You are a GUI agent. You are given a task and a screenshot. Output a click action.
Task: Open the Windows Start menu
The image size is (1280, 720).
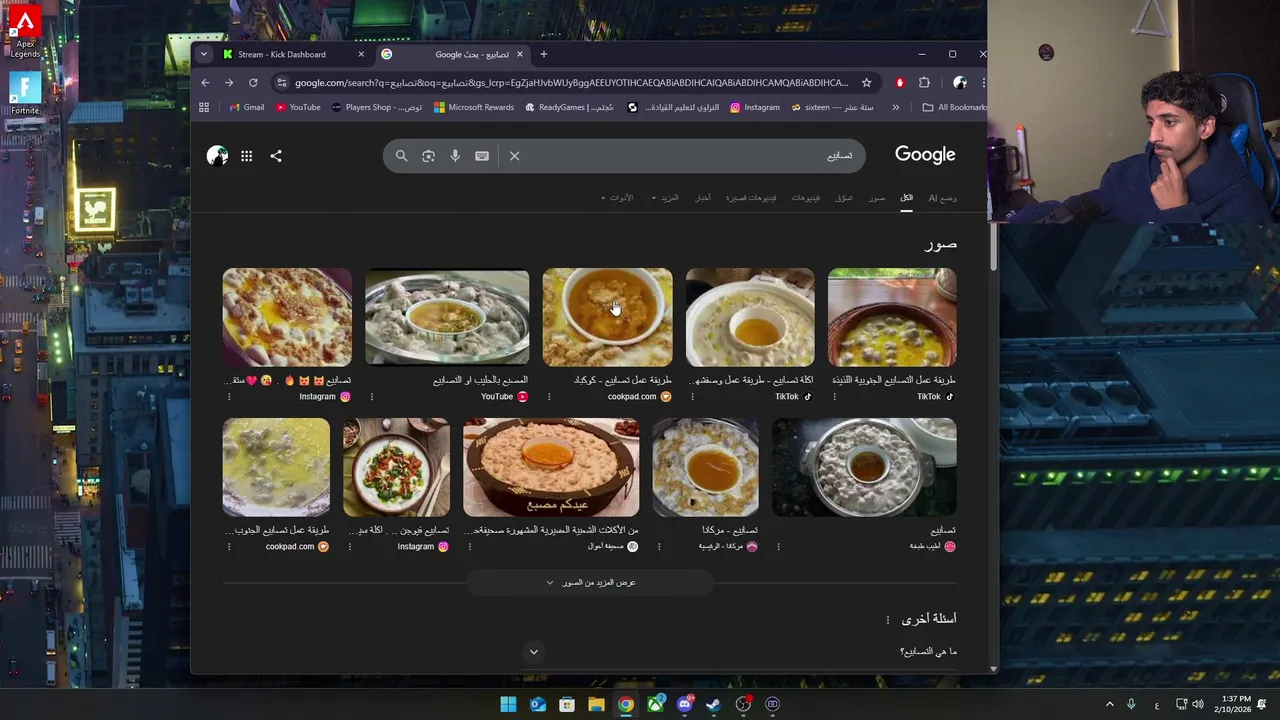pyautogui.click(x=508, y=704)
